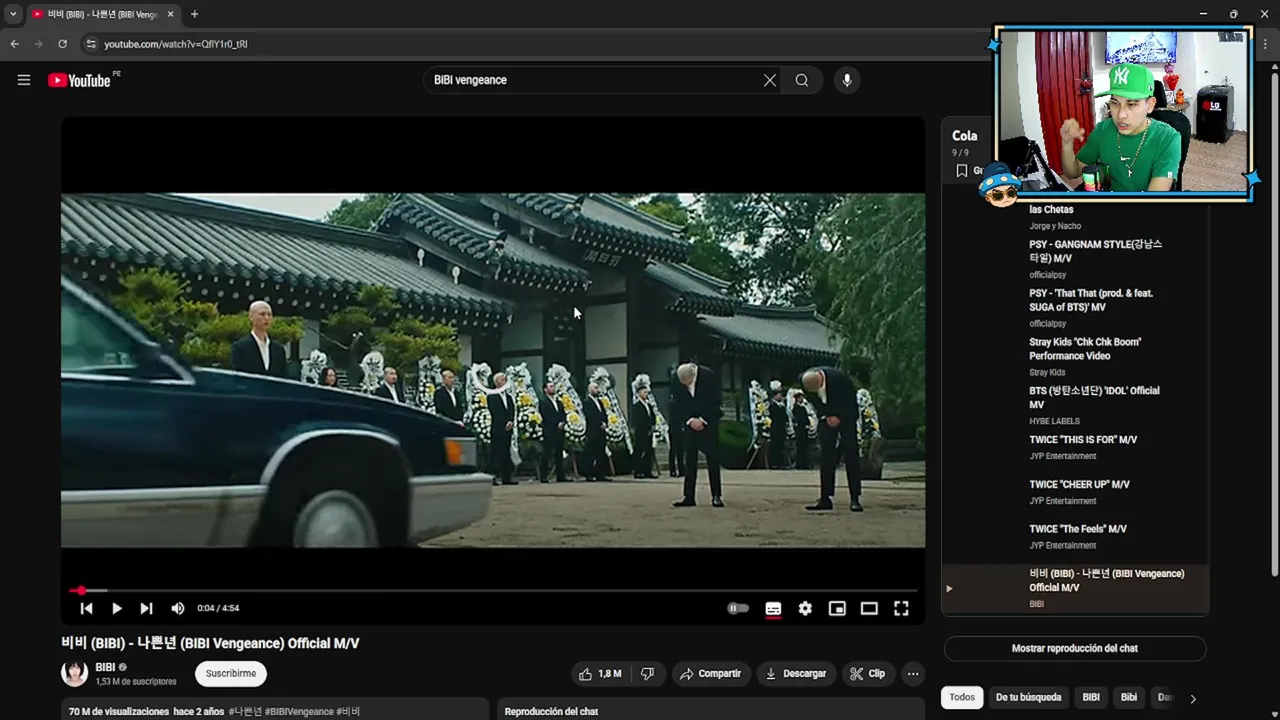The height and width of the screenshot is (720, 1280).
Task: Open #BIBIVengeance hashtag link
Action: (x=299, y=712)
